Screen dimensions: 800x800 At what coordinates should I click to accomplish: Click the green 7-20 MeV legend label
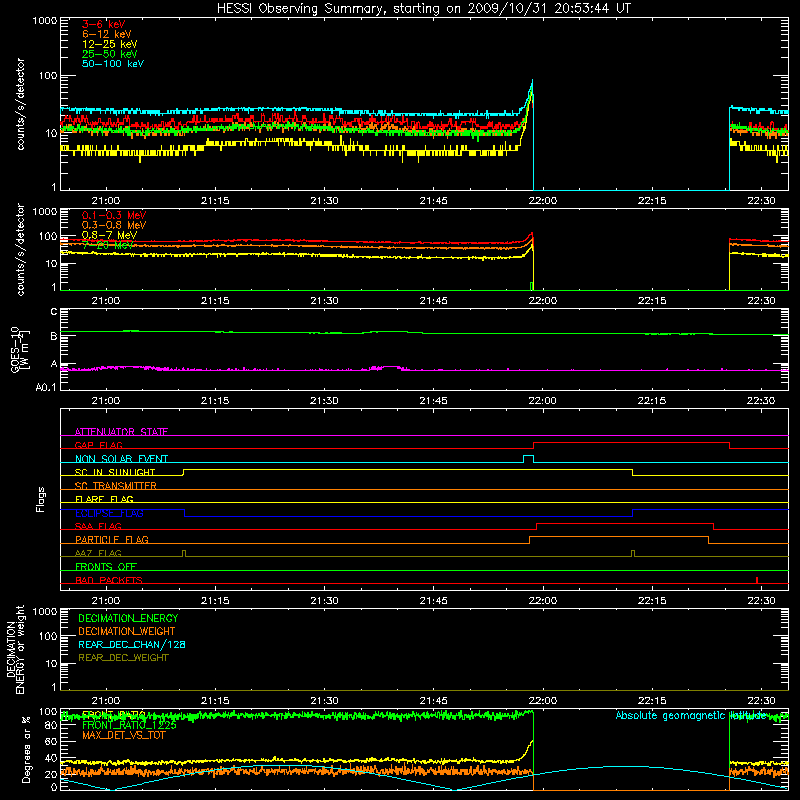107,245
